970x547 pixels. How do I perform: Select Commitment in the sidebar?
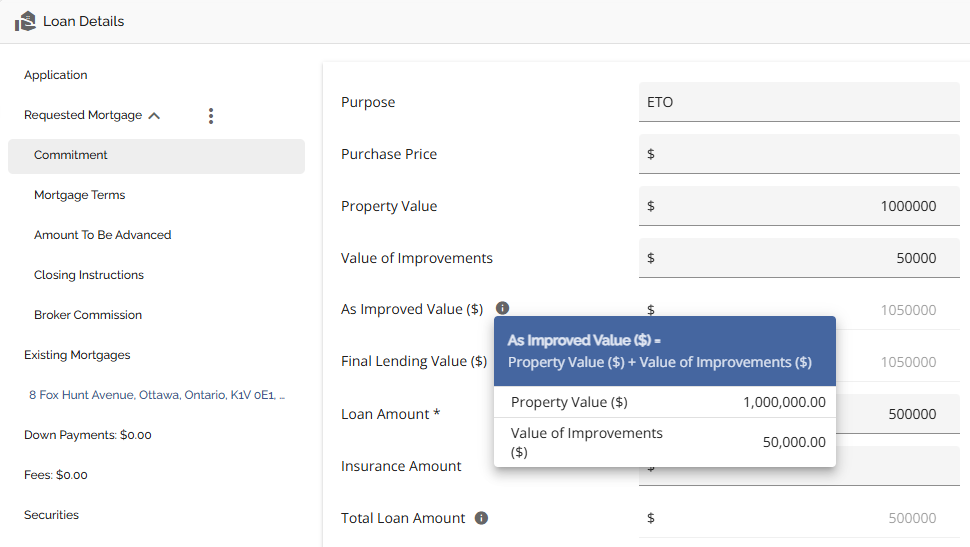click(x=71, y=155)
